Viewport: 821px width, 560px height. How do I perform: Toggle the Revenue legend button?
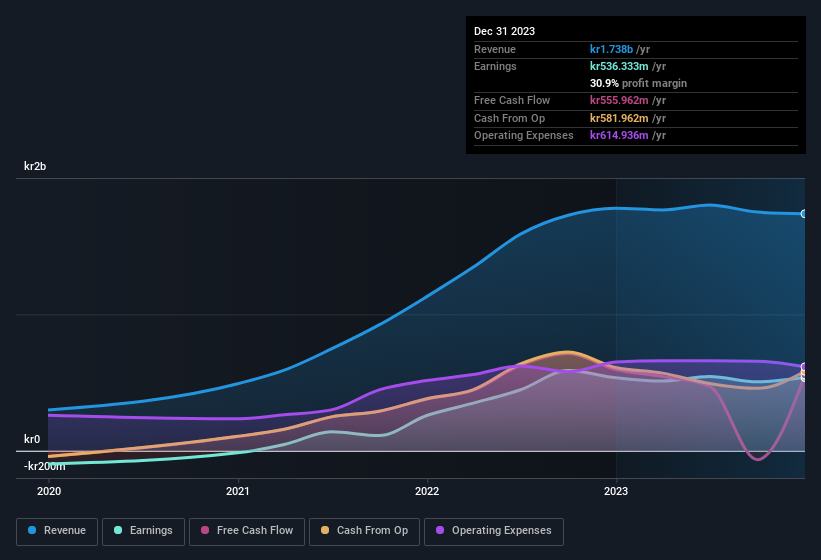57,531
